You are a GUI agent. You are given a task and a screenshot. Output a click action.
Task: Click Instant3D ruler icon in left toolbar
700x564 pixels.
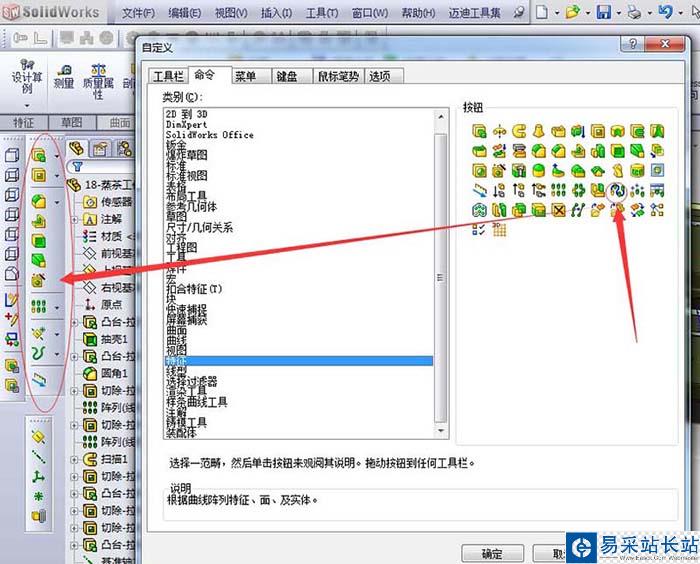click(39, 380)
